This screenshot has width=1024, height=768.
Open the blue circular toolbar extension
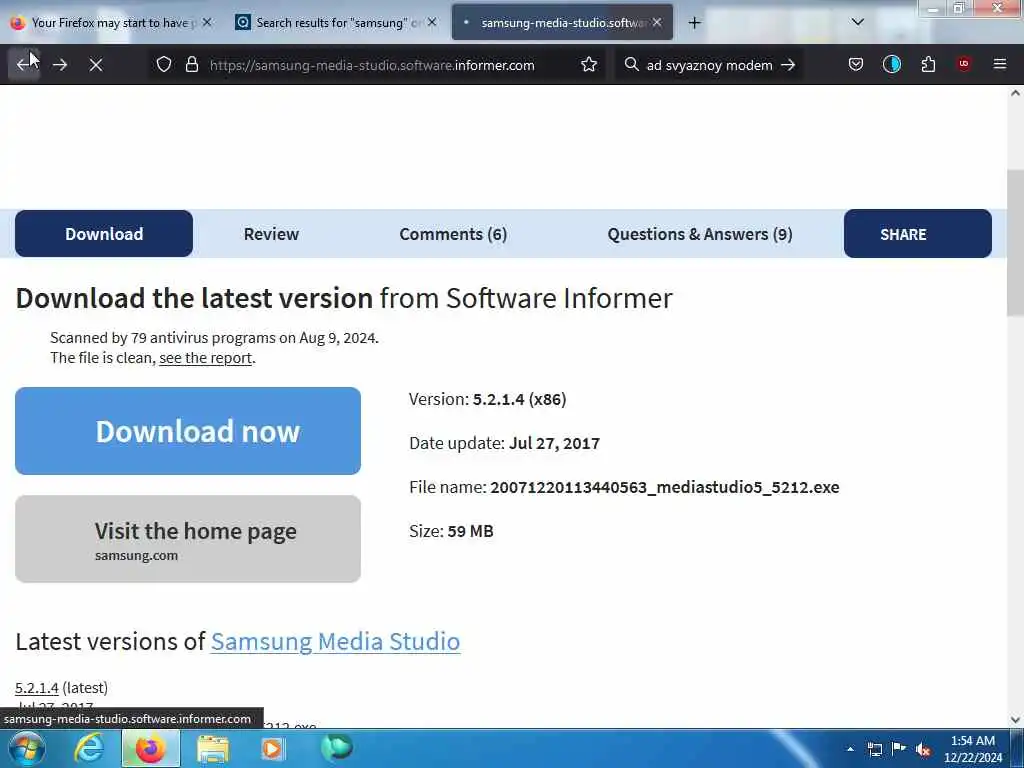click(891, 64)
